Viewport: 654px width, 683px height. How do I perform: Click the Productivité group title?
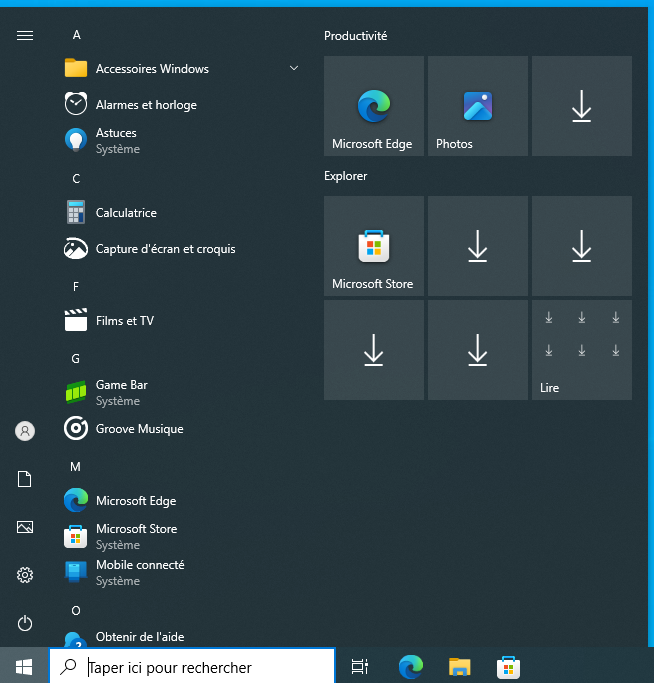click(x=356, y=36)
